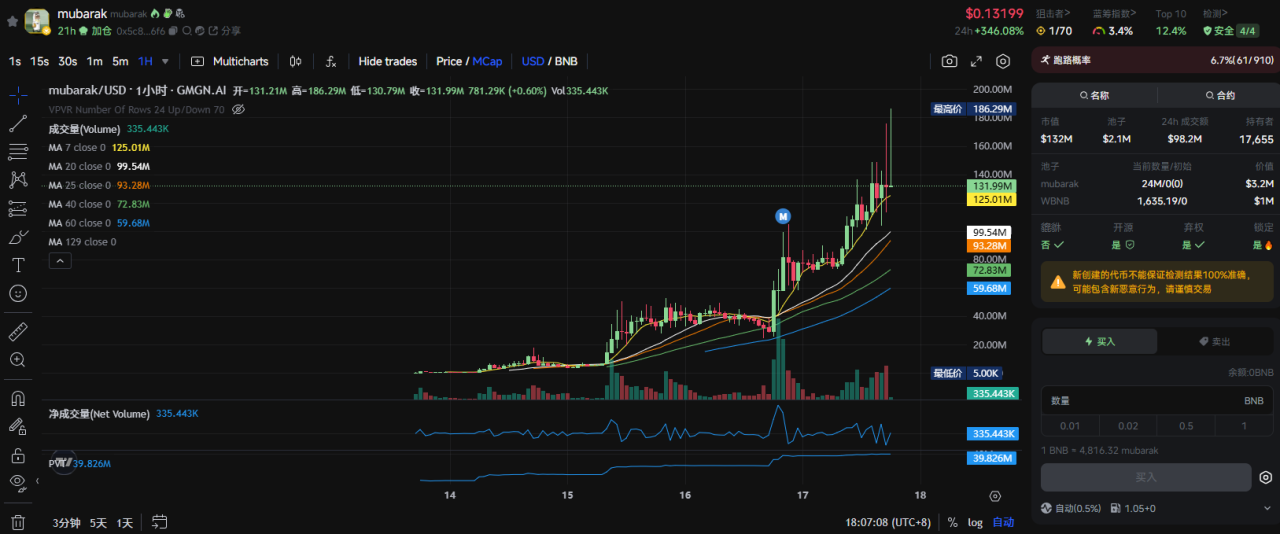Click the Hide trades button
This screenshot has height=534, width=1280.
click(x=387, y=61)
